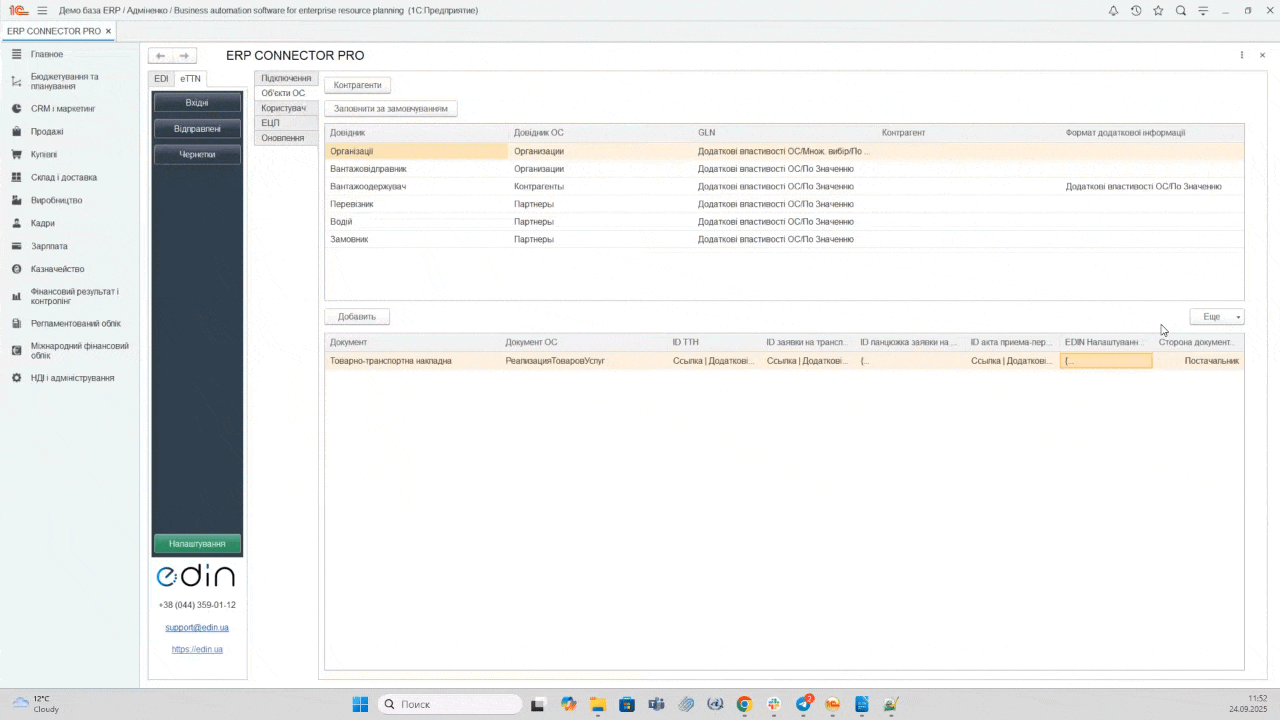The image size is (1280, 720).
Task: Open the history clock icon
Action: 1136,10
